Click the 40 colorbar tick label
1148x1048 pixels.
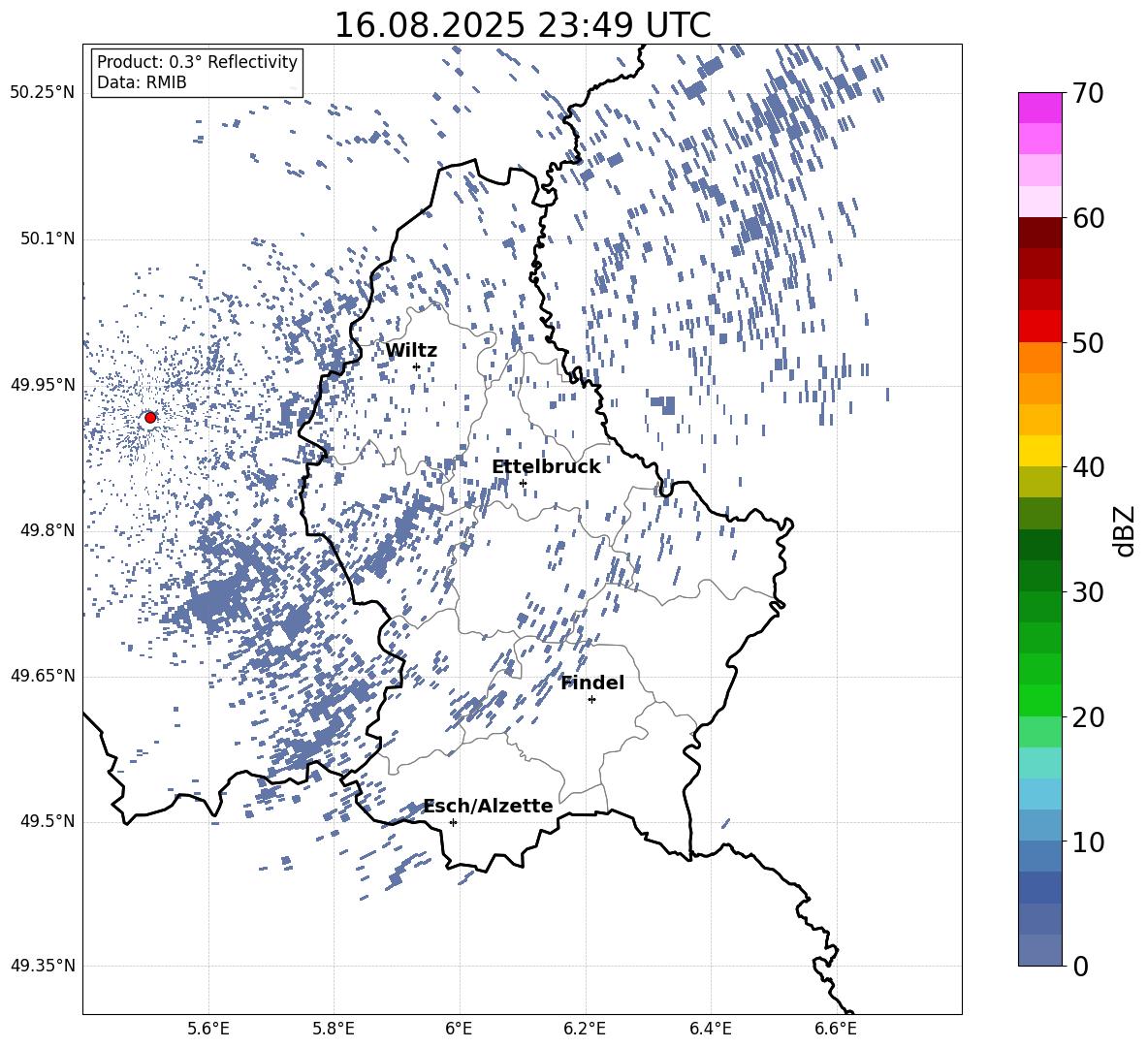pos(1088,467)
